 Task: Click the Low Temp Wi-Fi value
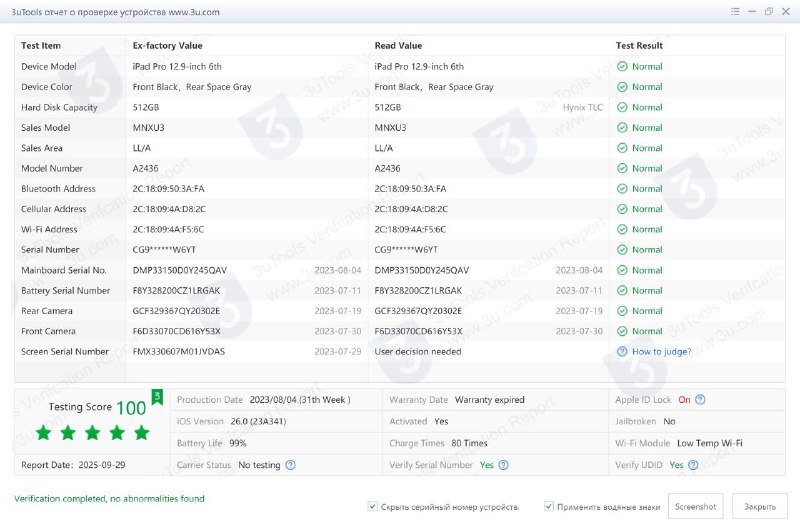click(710, 443)
